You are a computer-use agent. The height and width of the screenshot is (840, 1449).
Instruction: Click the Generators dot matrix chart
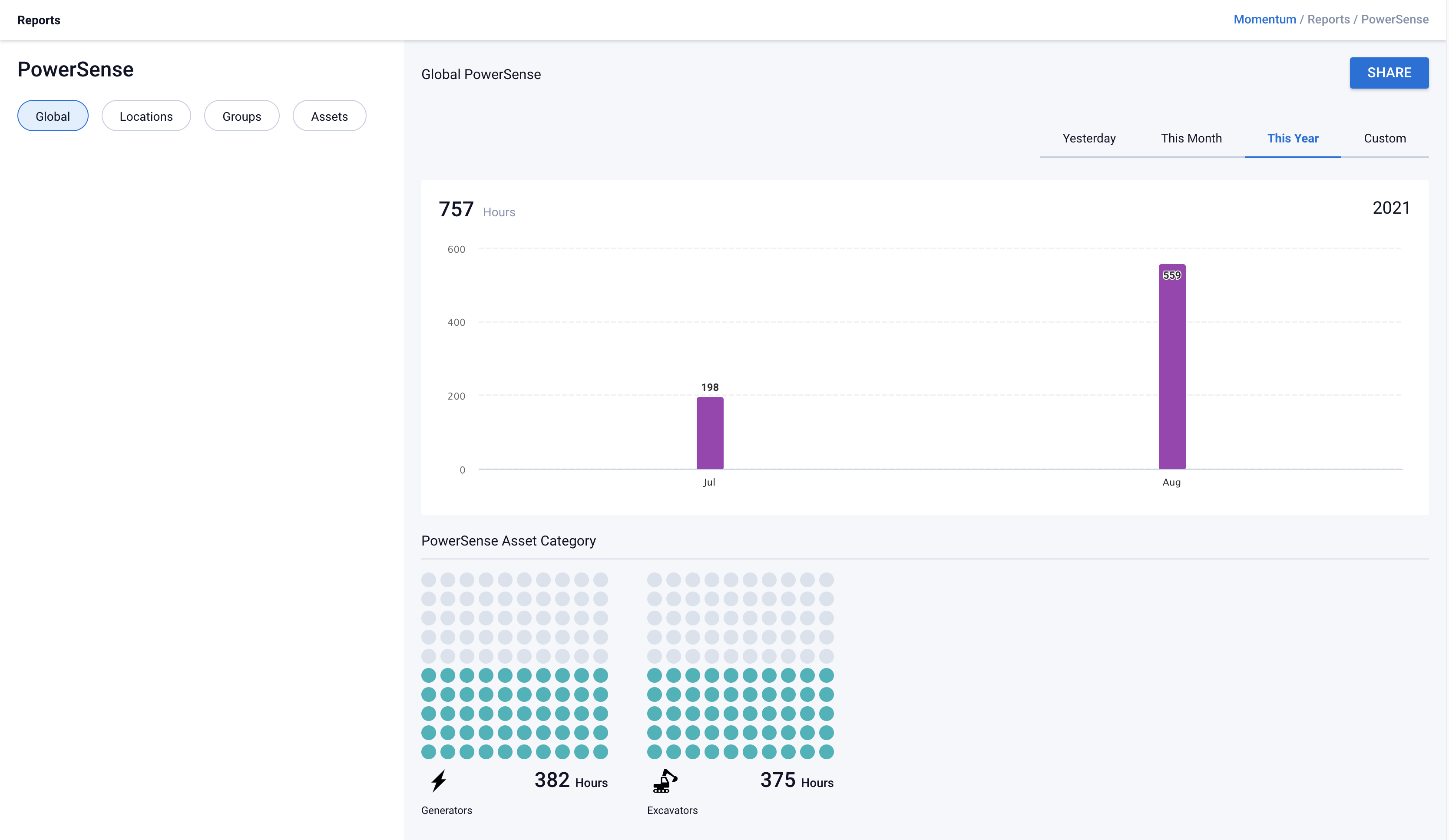tap(514, 665)
